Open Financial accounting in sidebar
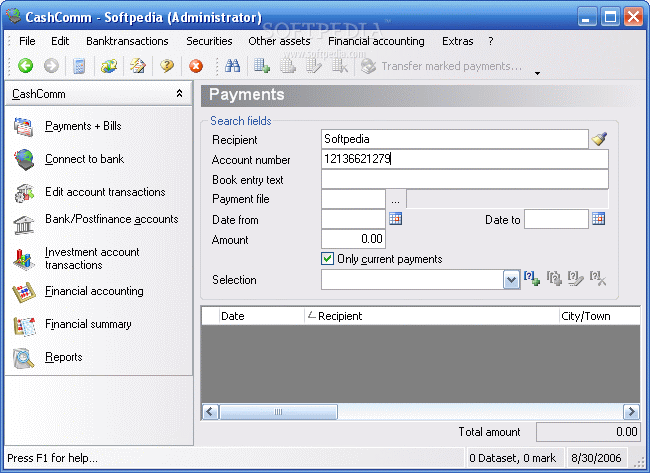This screenshot has height=473, width=650. [x=94, y=291]
